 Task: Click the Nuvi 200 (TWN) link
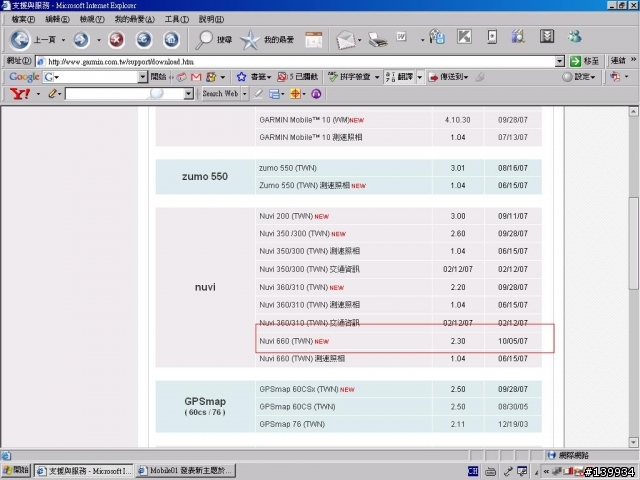(286, 216)
